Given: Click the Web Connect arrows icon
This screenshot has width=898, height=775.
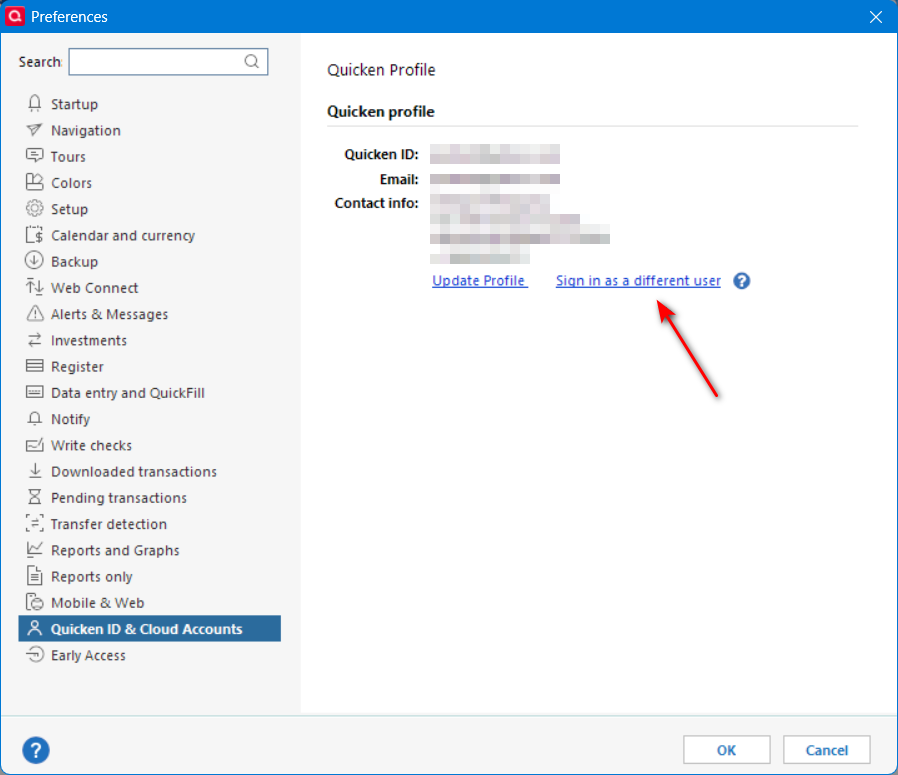Looking at the screenshot, I should (x=34, y=287).
